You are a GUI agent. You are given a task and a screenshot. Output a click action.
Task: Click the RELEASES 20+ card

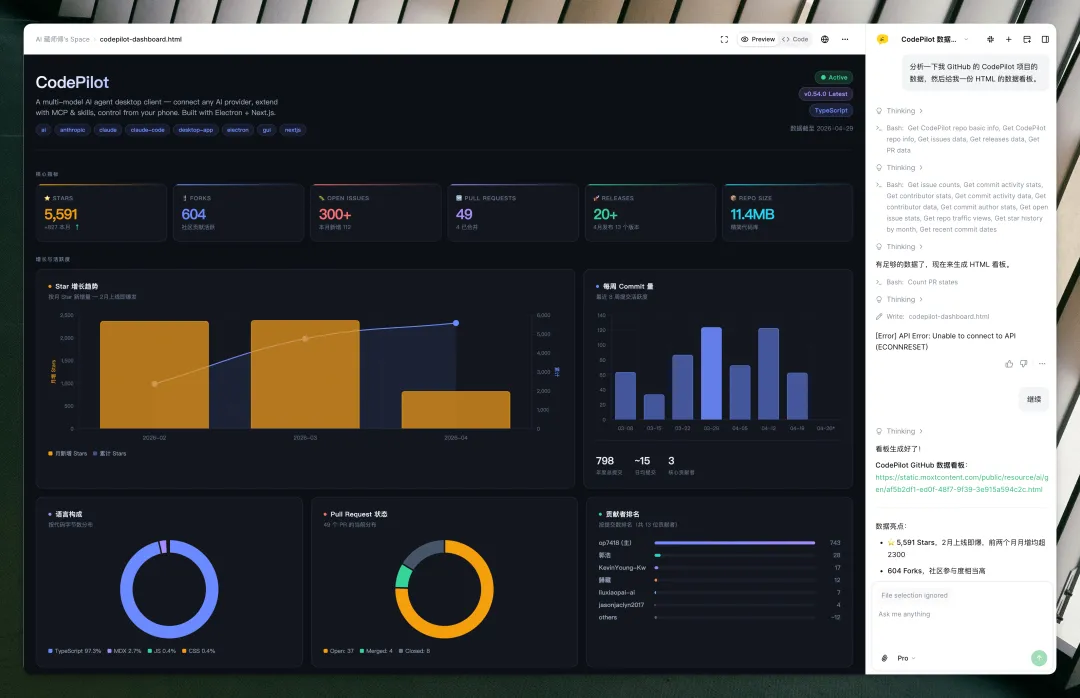coord(650,213)
